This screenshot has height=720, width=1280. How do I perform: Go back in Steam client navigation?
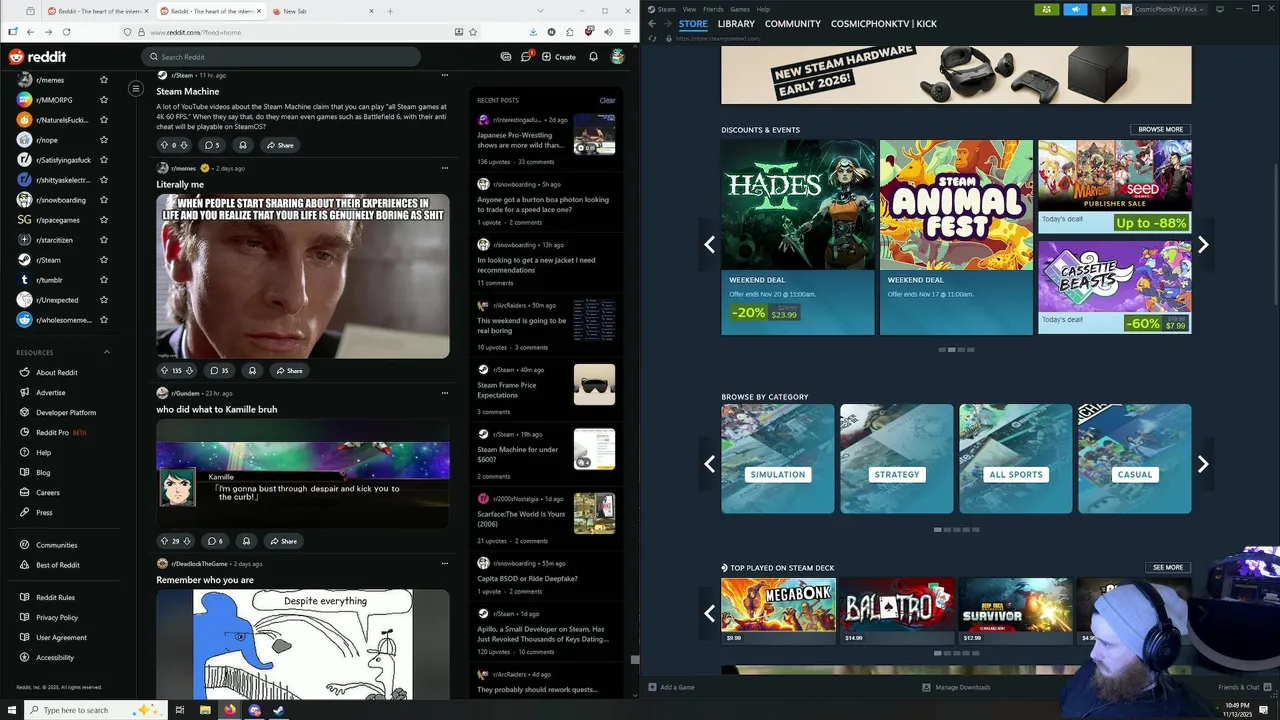point(652,23)
